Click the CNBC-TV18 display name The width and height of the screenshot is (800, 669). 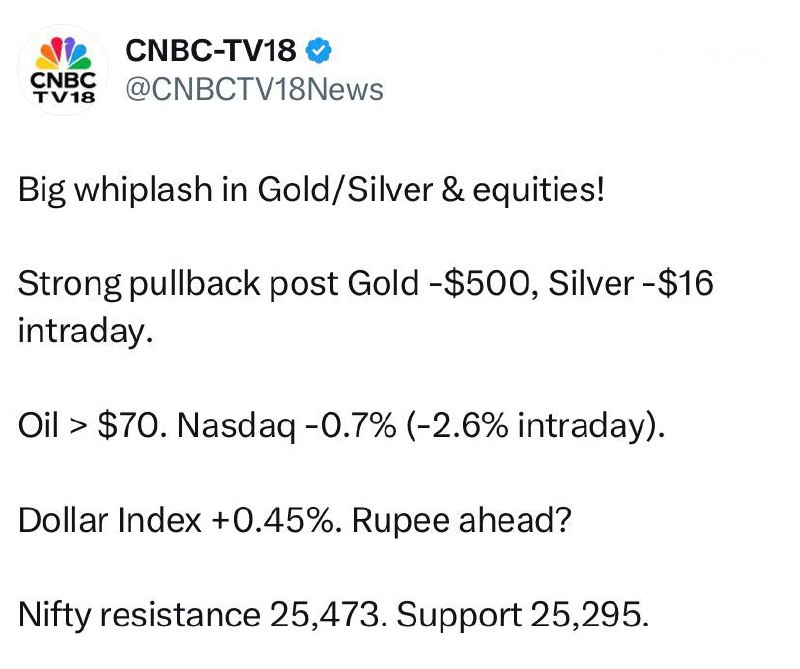coord(211,51)
